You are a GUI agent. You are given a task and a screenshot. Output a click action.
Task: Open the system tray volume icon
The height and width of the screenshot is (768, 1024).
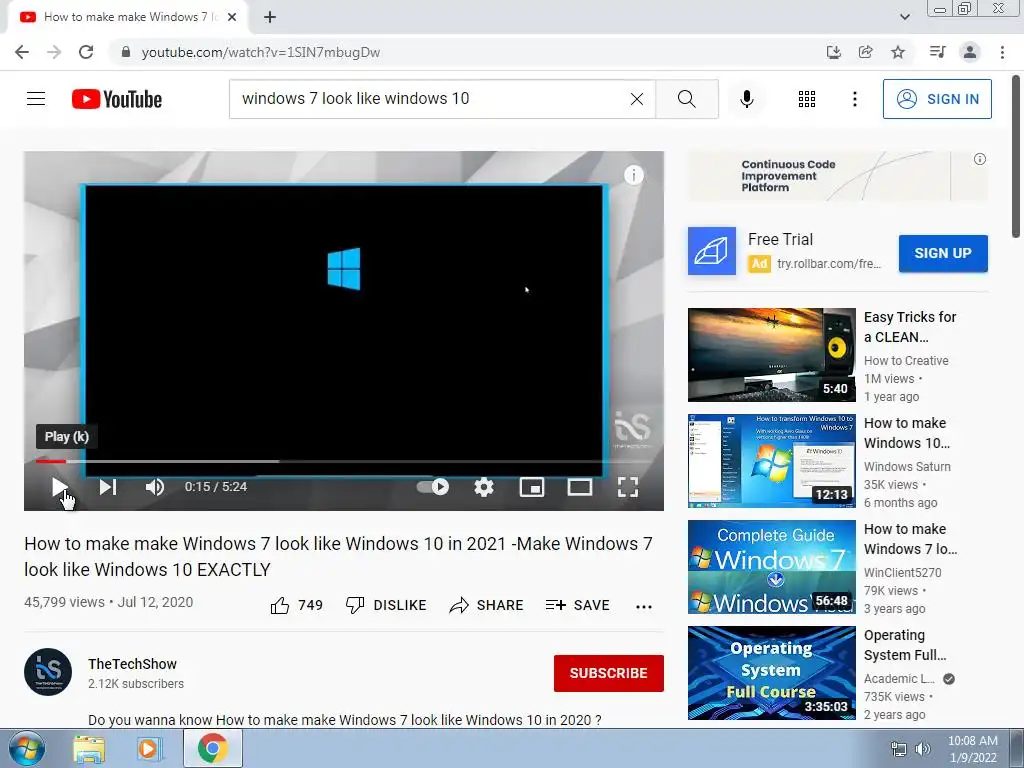(923, 749)
